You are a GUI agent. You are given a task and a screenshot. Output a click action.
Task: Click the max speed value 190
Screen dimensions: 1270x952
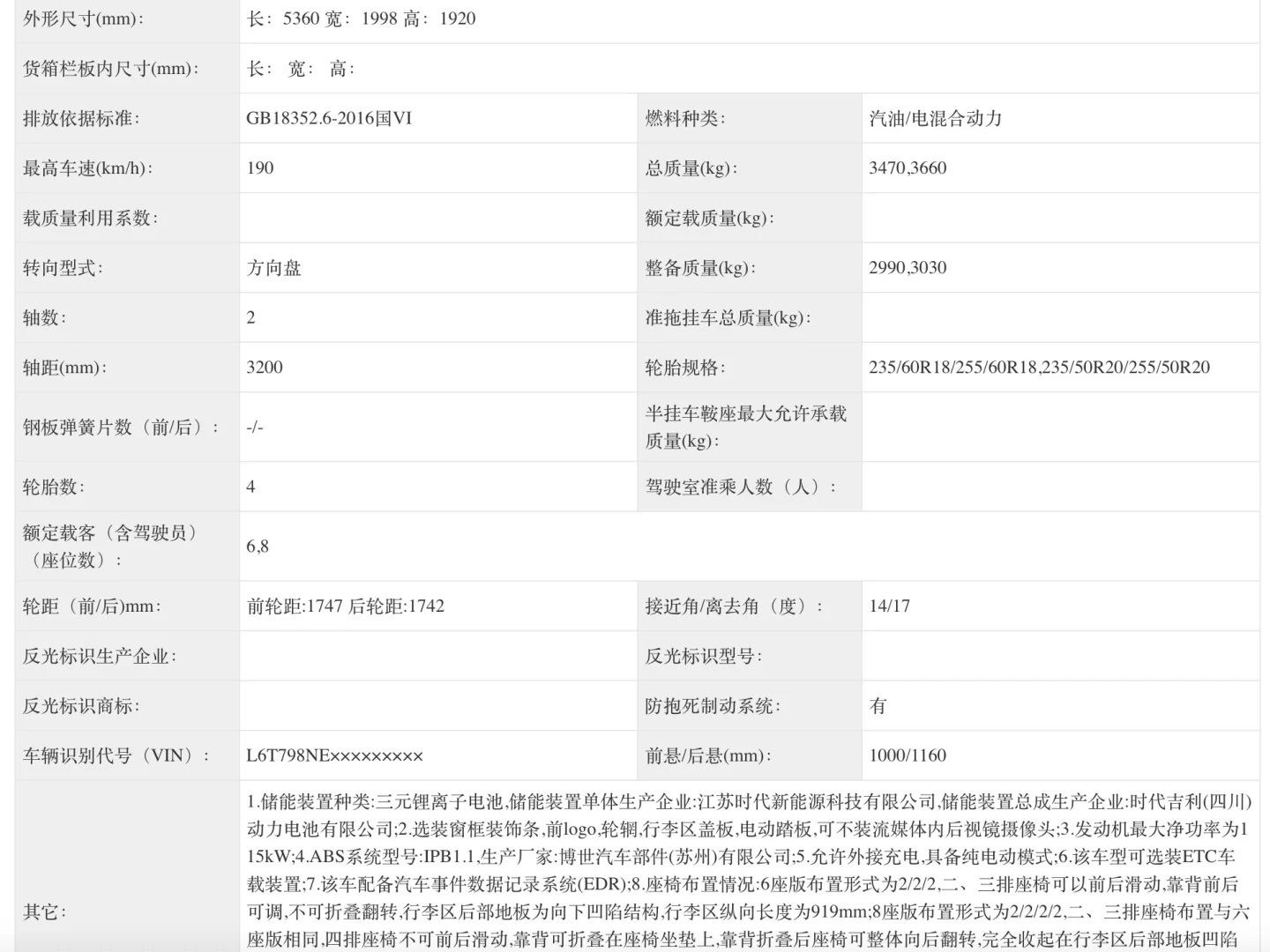(x=260, y=168)
